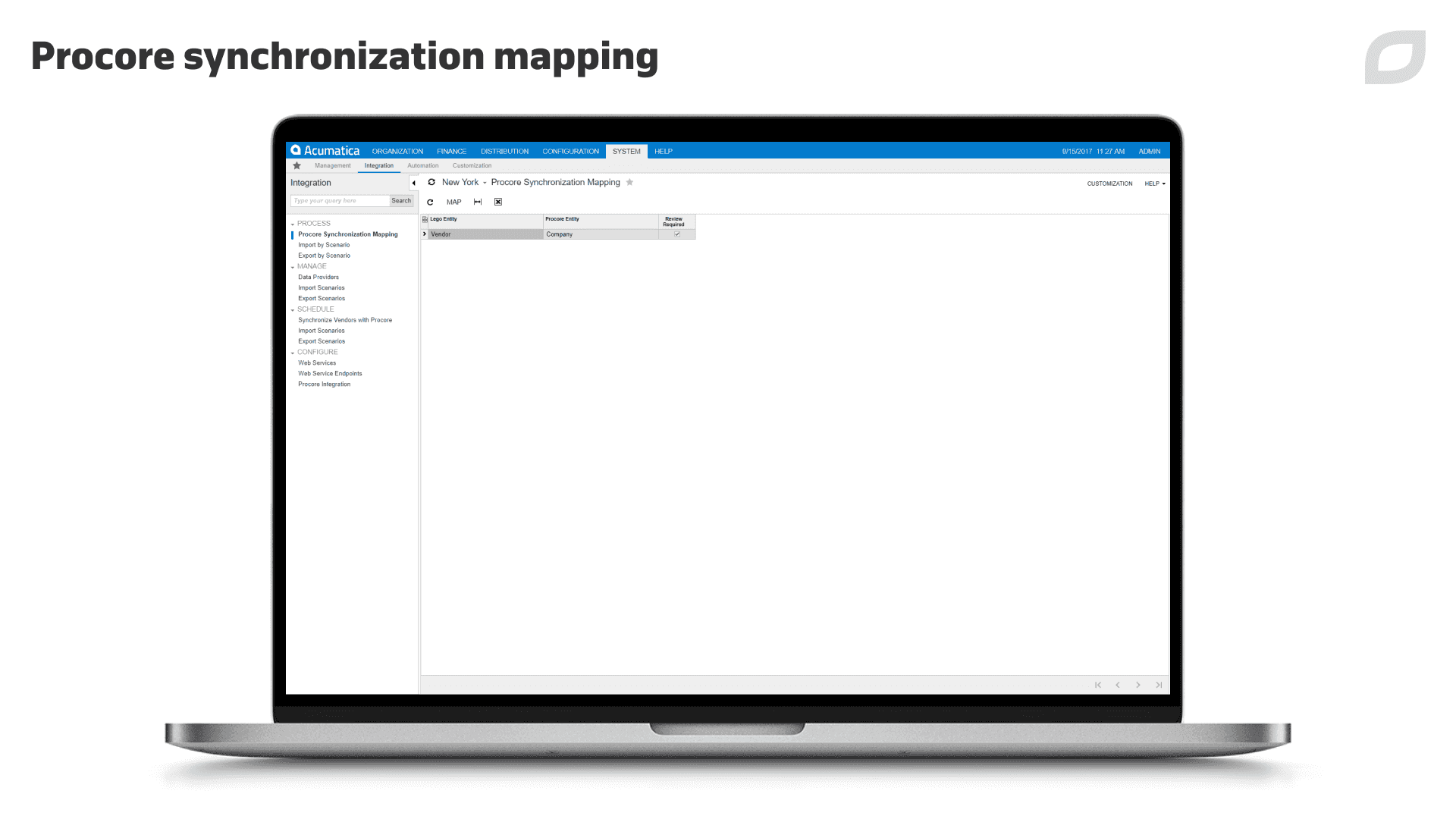Focus the 'Type your query here' search field

pos(340,201)
